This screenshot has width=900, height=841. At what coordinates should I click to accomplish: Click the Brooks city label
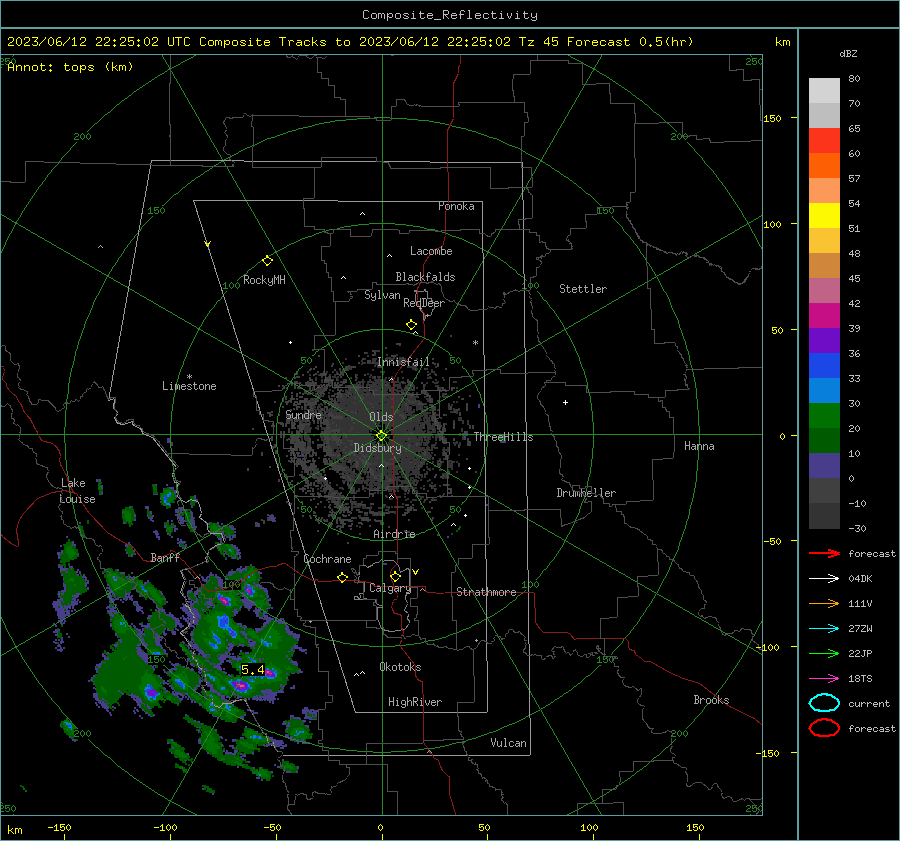tap(711, 700)
